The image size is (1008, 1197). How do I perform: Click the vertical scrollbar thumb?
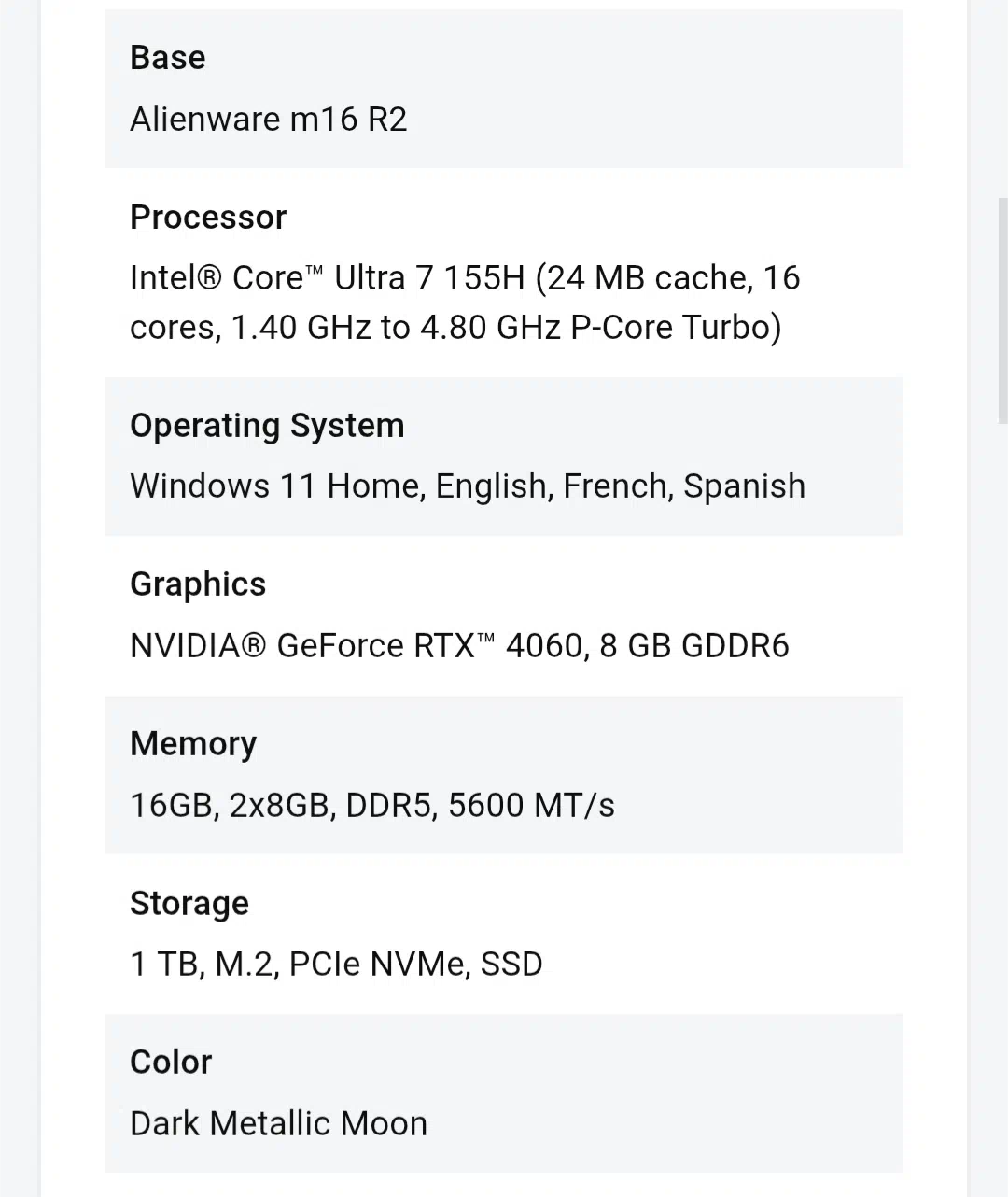tap(1003, 310)
